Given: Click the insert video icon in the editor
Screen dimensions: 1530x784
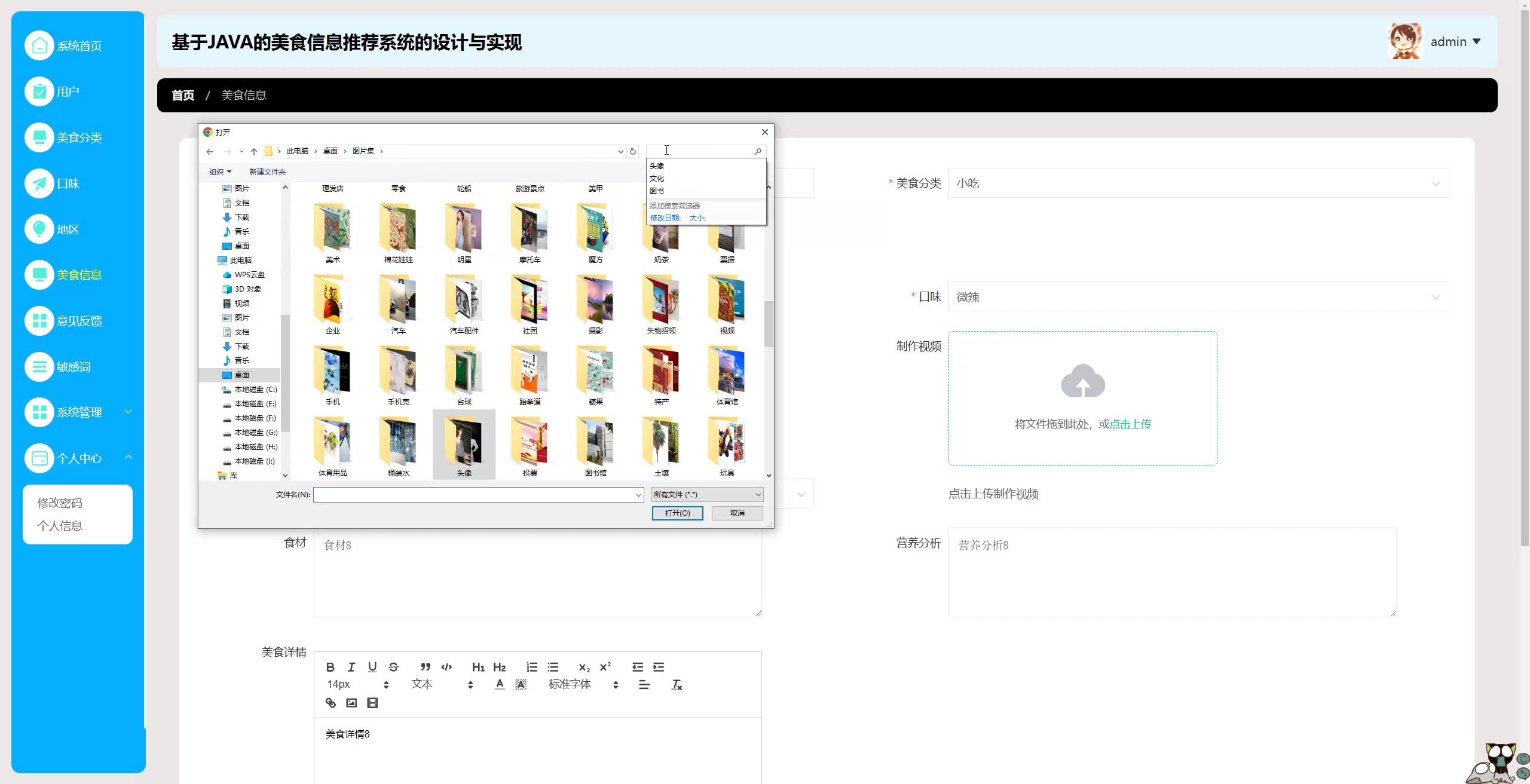Looking at the screenshot, I should click(372, 703).
